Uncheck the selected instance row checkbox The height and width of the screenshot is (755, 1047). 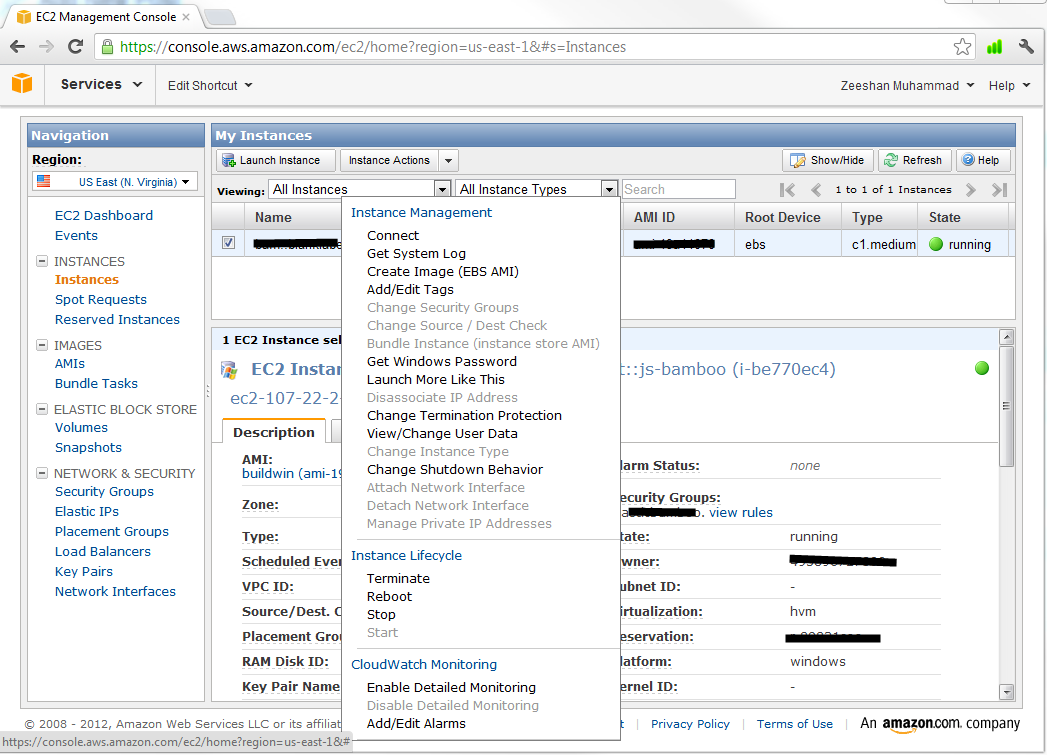pos(228,243)
